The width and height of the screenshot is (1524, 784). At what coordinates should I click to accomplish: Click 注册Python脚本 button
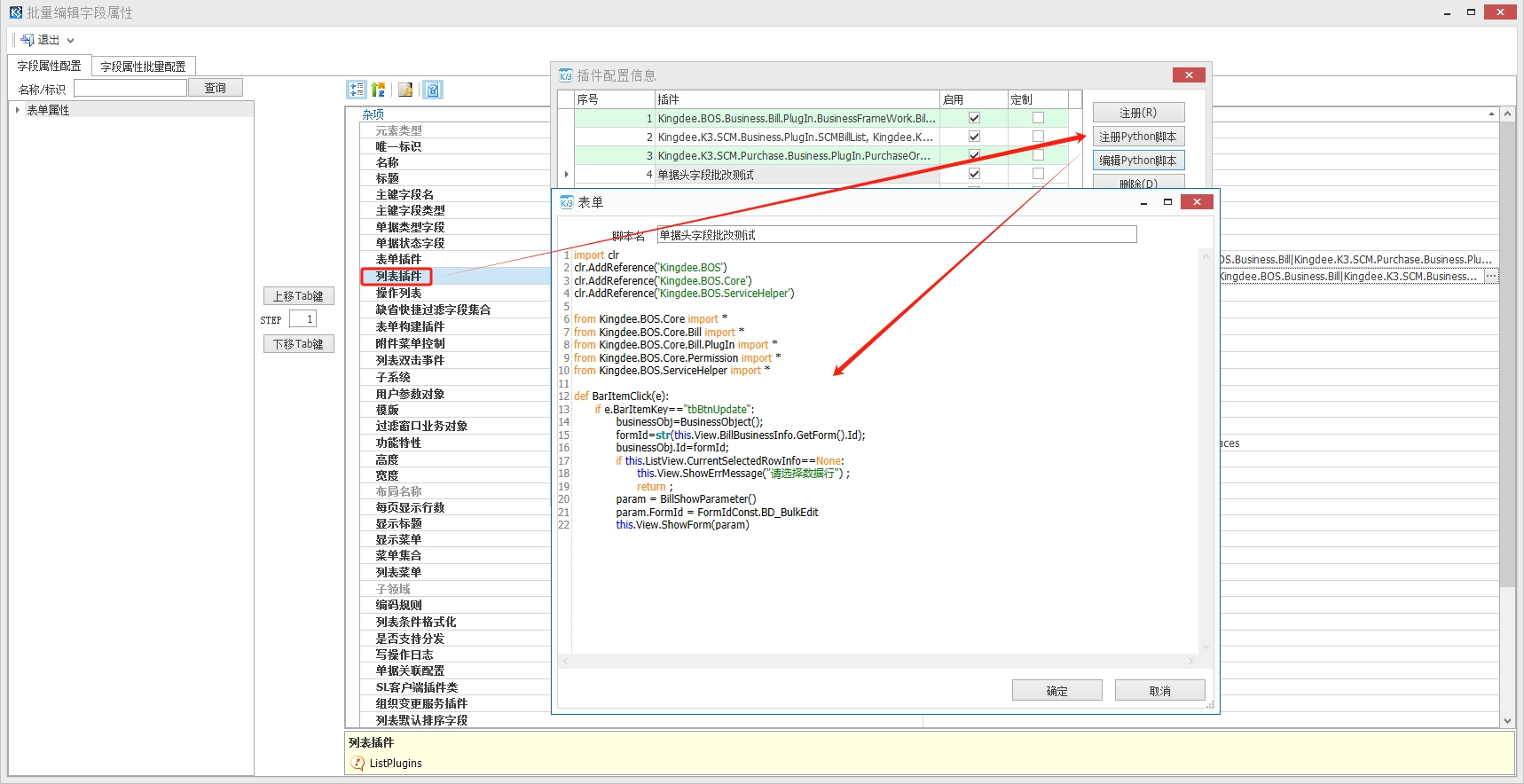[1138, 137]
